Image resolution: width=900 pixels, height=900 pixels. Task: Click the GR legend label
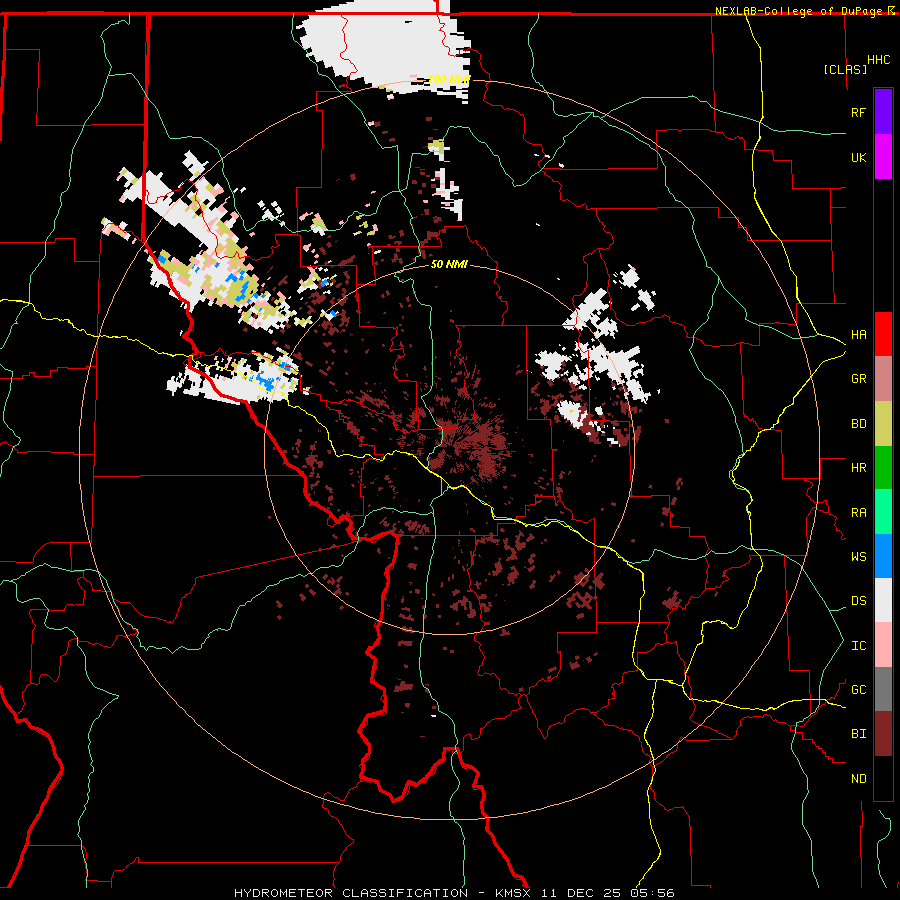coord(858,379)
